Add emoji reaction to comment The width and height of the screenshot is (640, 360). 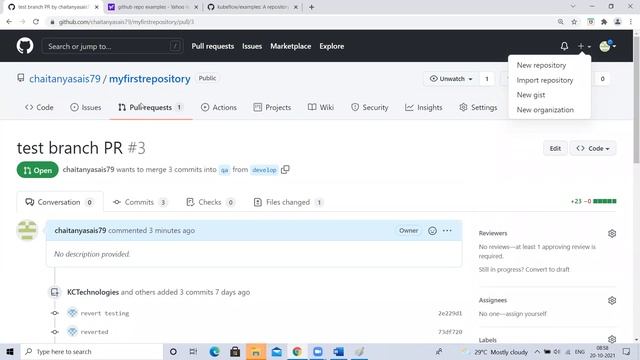click(x=432, y=231)
